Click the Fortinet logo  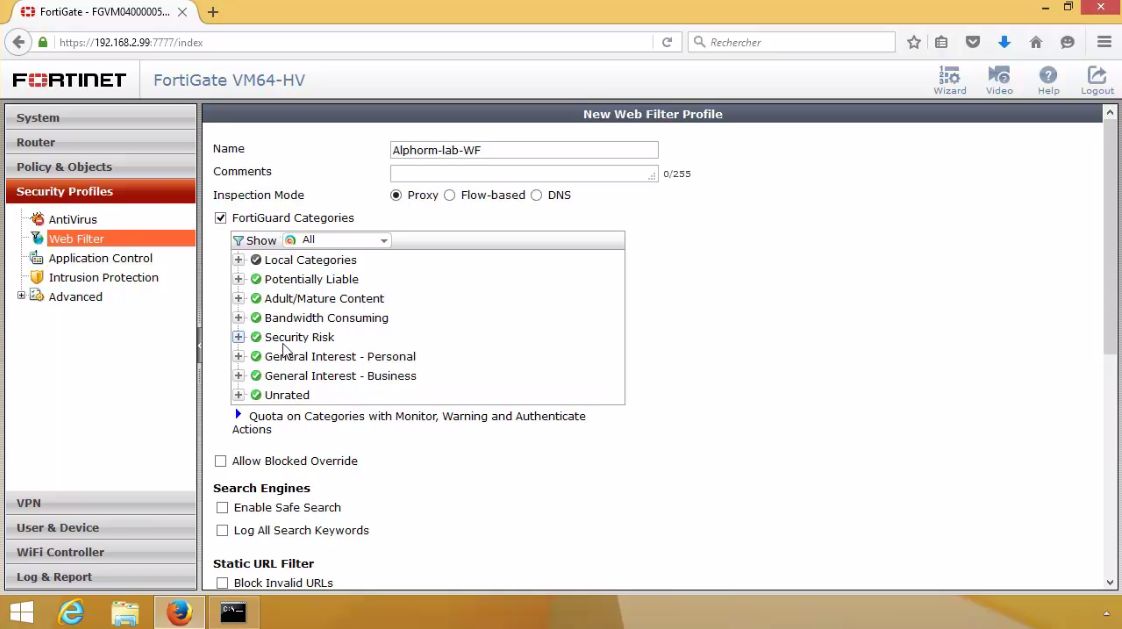pos(69,79)
